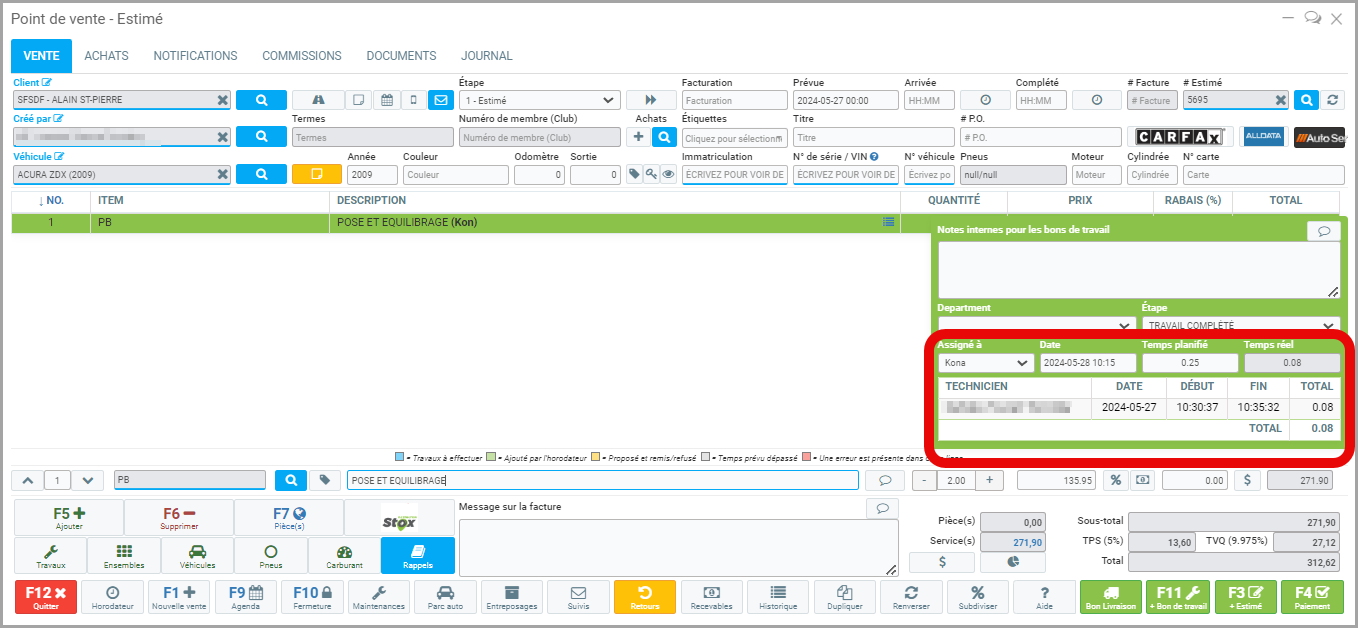Refresh the estimate number
The image size is (1358, 628).
(x=1331, y=100)
